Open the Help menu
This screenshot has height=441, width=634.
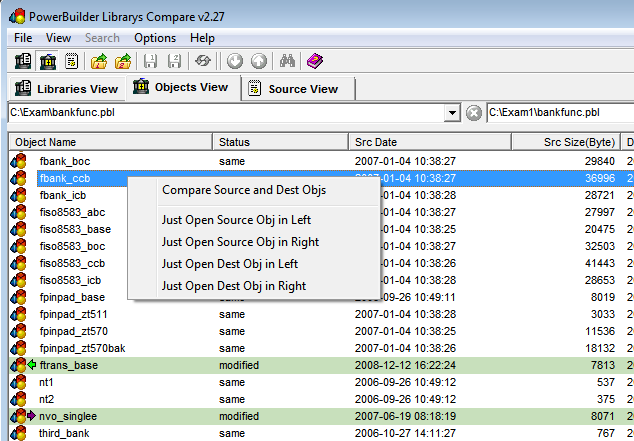tap(202, 38)
